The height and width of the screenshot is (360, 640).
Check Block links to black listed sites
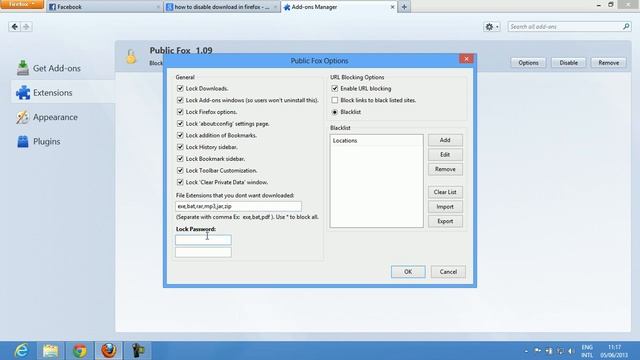tap(335, 100)
